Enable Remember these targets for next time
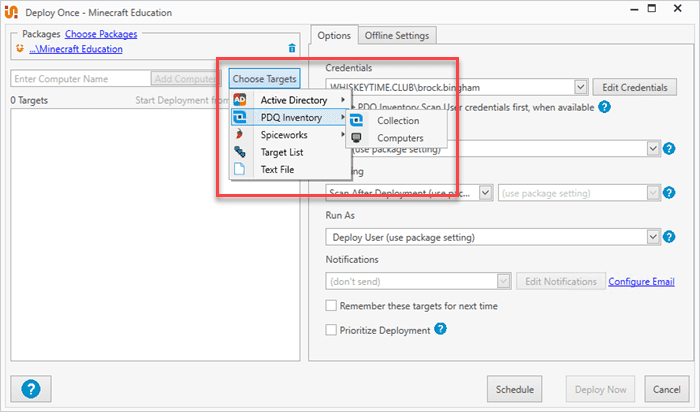The image size is (700, 412). (x=331, y=306)
